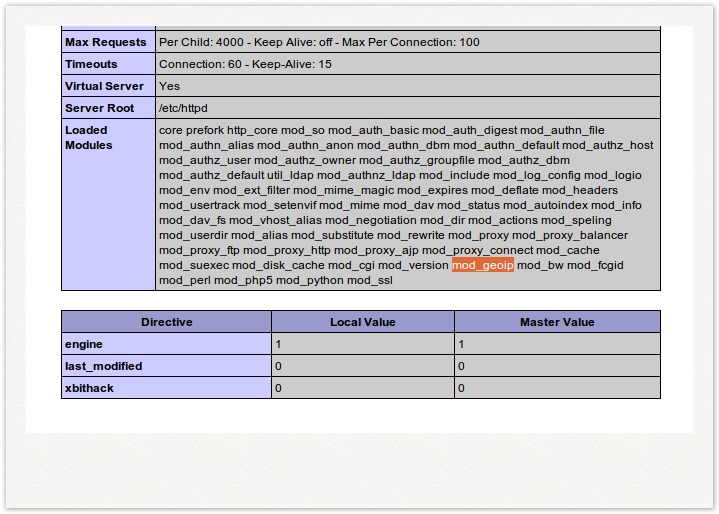This screenshot has height=514, width=719.
Task: Click the Max Requests row label
Action: point(105,42)
